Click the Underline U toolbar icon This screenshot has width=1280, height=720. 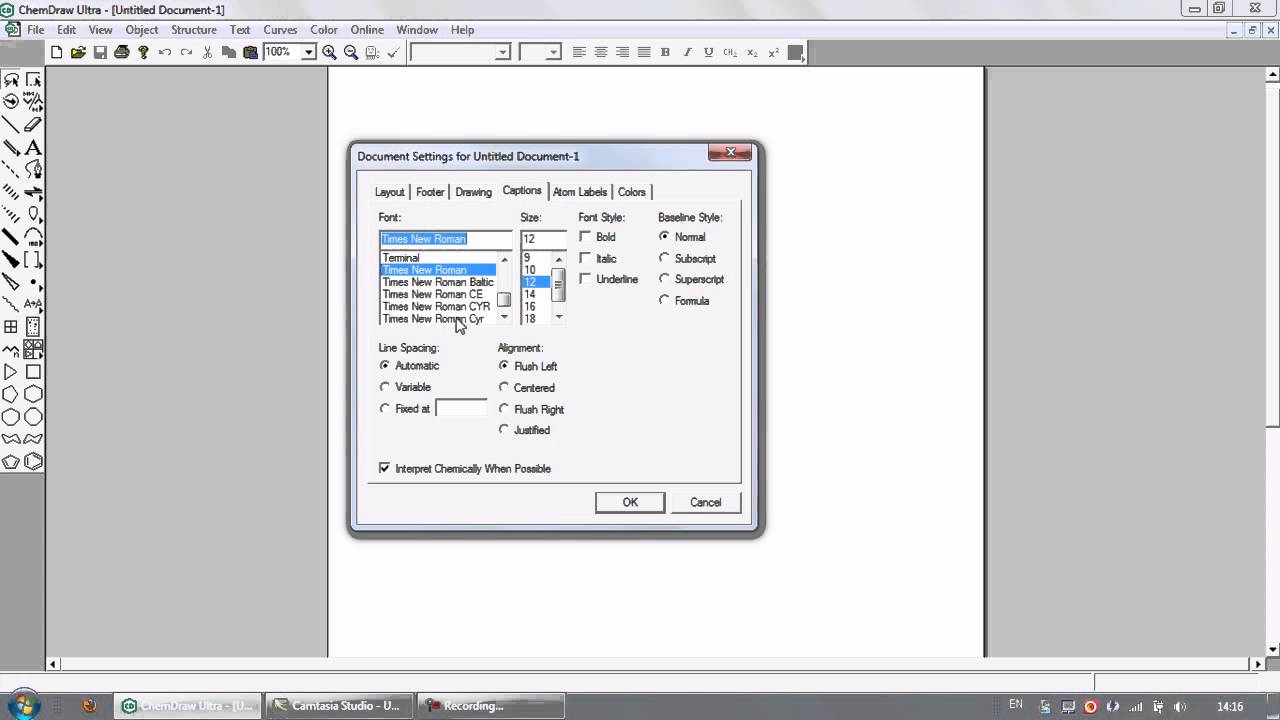pyautogui.click(x=709, y=52)
